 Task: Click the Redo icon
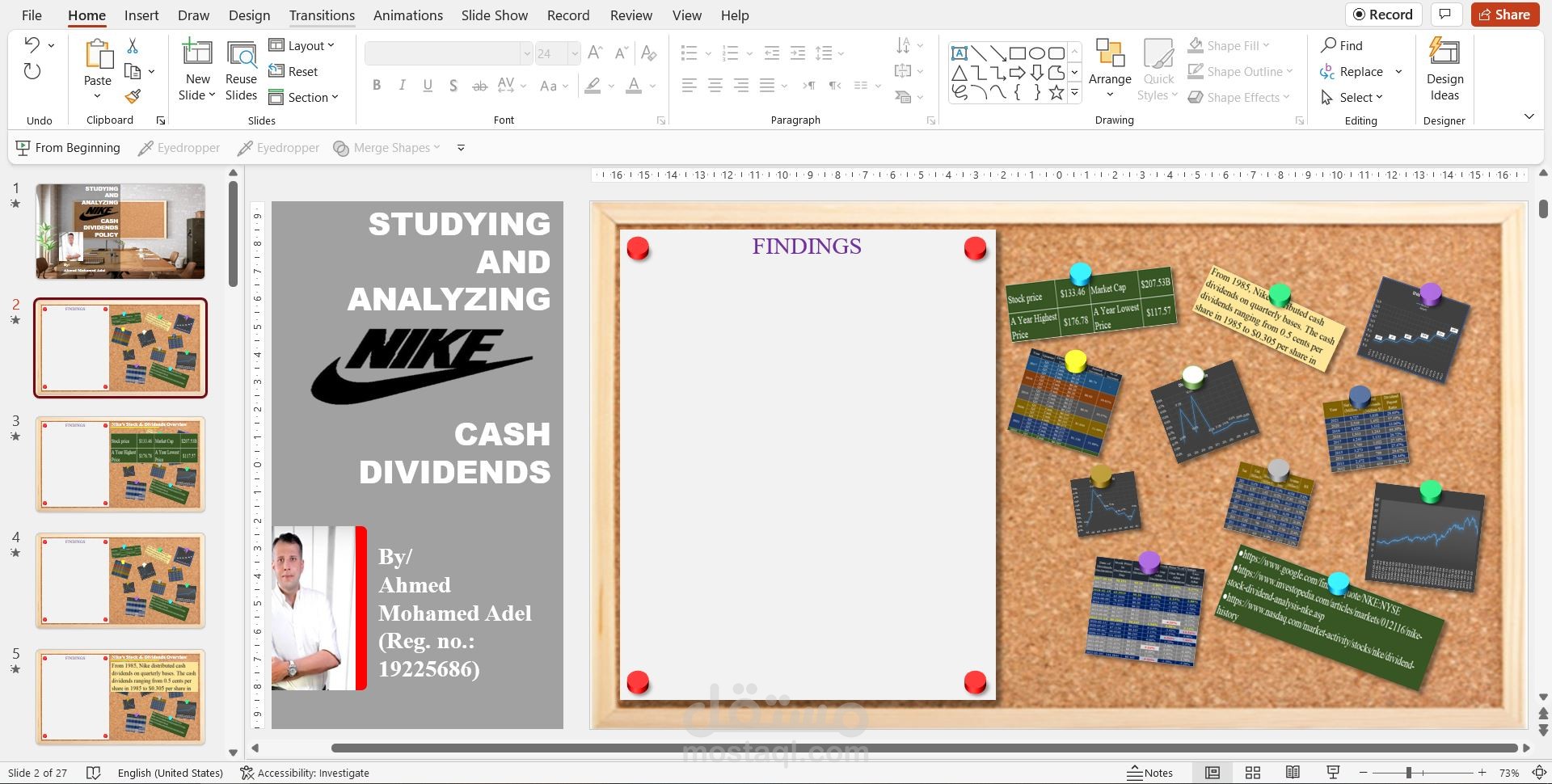click(32, 71)
